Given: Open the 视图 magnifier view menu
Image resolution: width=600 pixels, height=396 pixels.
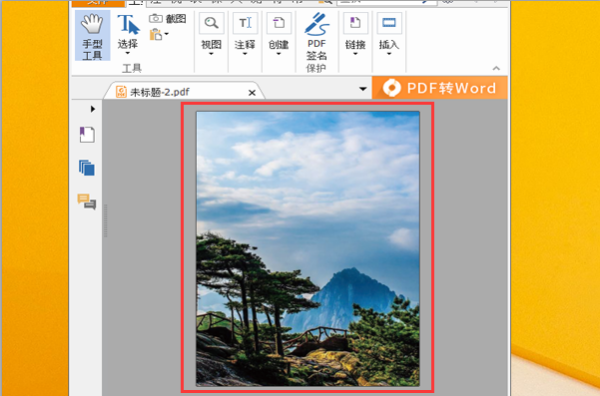Looking at the screenshot, I should pyautogui.click(x=211, y=35).
